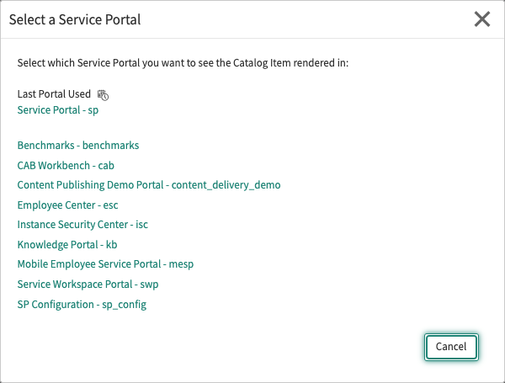
Task: Click the Select a Service Portal title
Action: [x=75, y=20]
